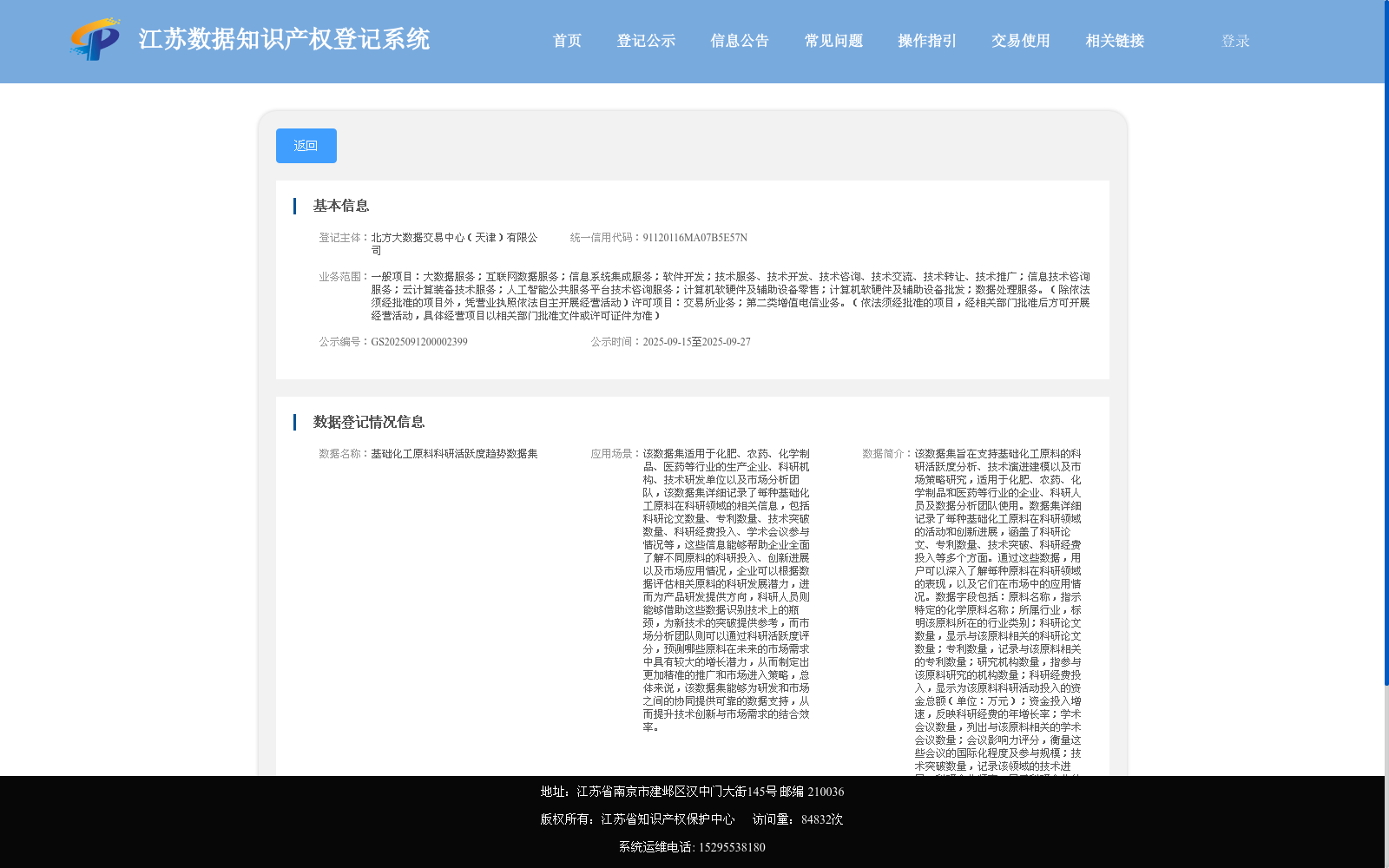Click the 业务范围 label

coord(344,277)
